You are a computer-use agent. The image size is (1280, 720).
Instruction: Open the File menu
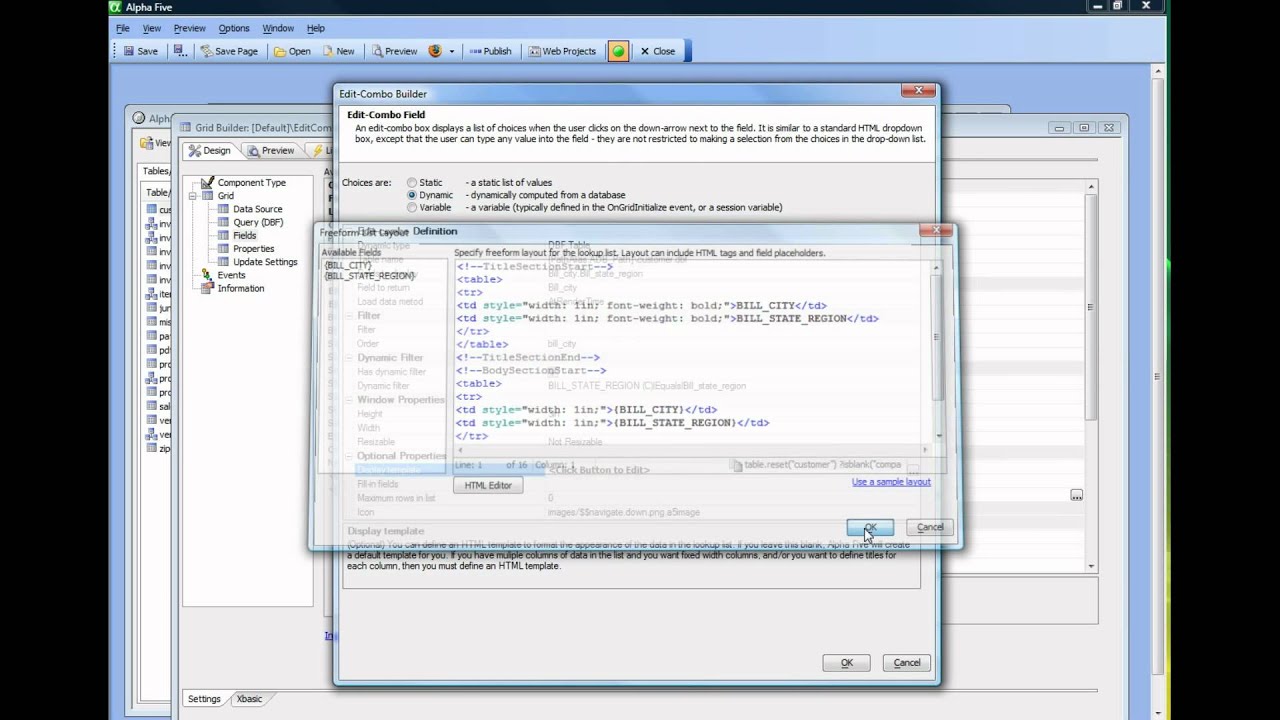point(123,28)
